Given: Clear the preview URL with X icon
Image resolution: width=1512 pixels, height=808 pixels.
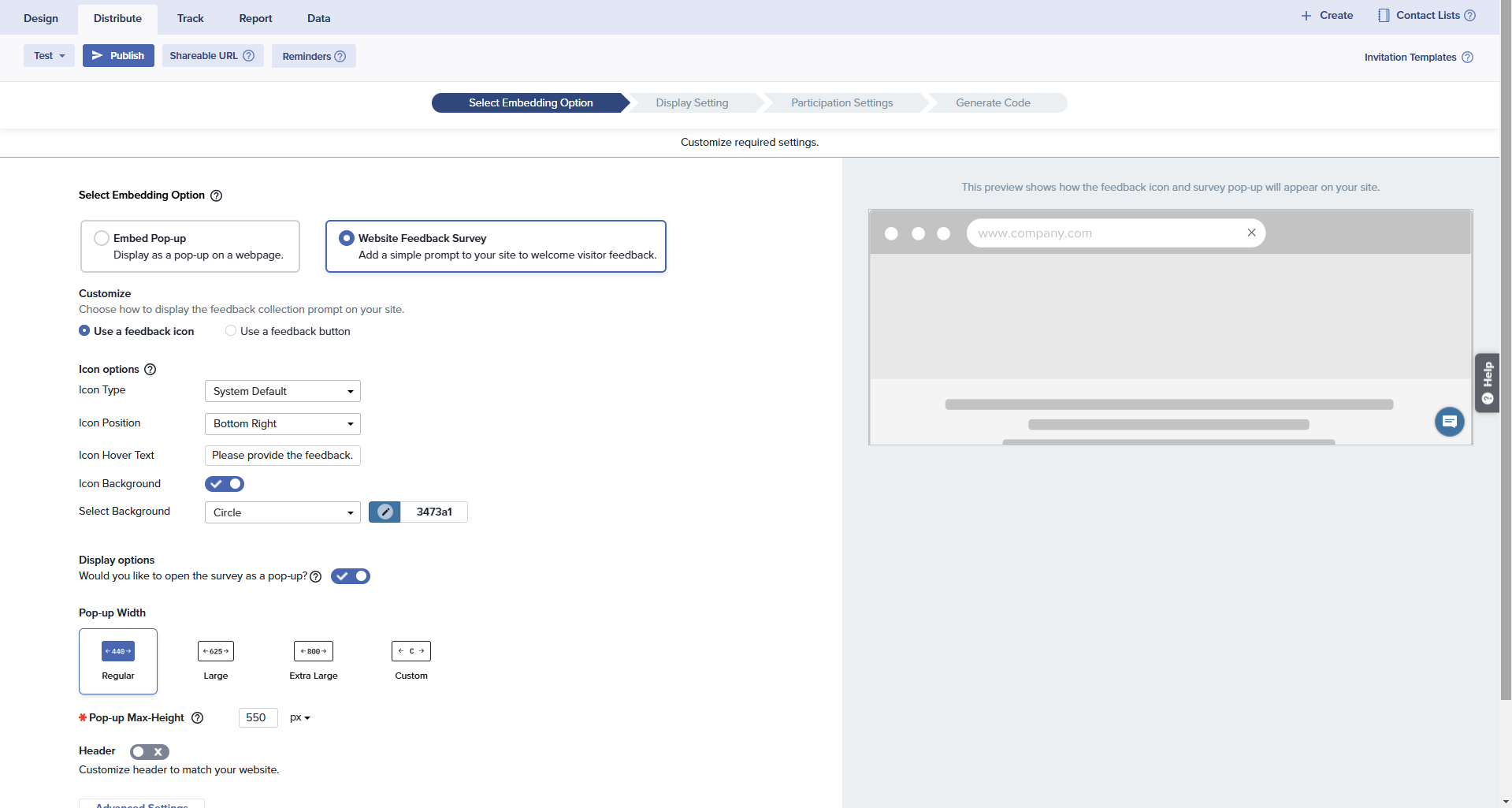Looking at the screenshot, I should 1251,233.
